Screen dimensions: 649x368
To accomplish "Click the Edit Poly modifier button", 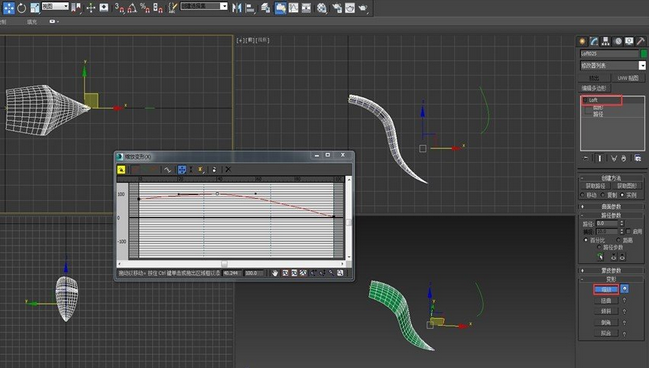I will 594,88.
